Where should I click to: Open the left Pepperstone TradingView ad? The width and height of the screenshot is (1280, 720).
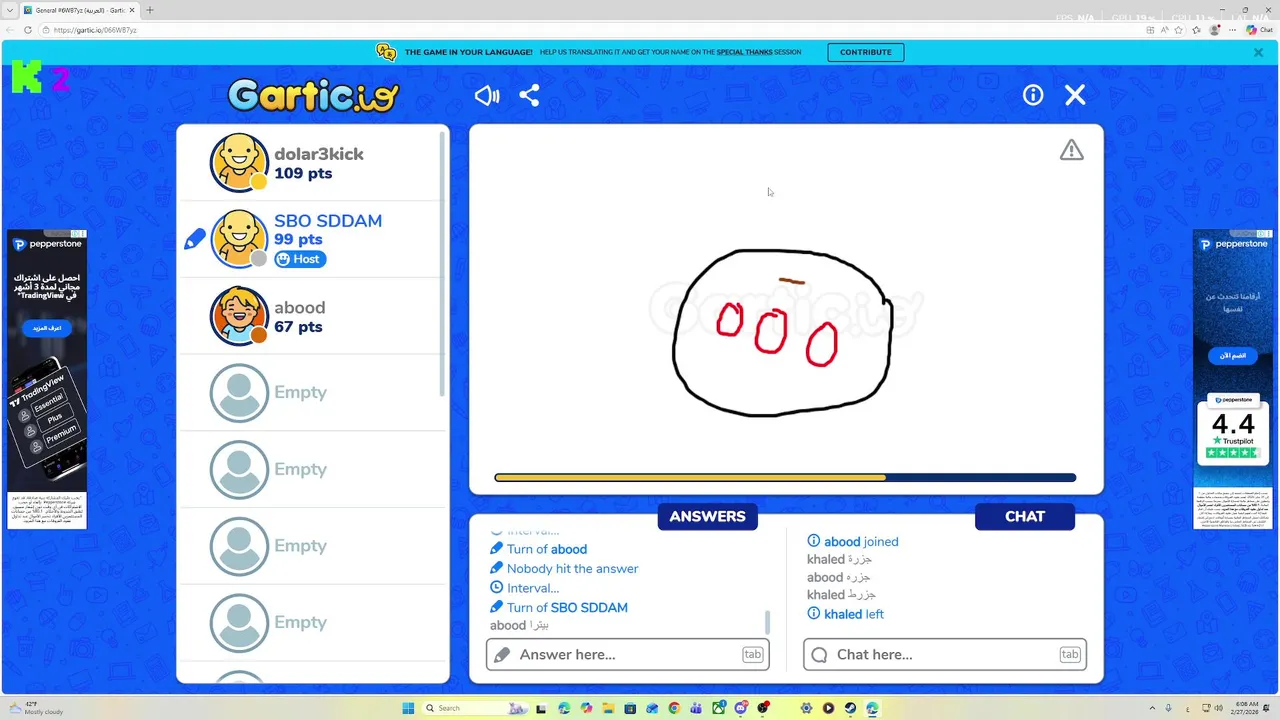pos(47,380)
